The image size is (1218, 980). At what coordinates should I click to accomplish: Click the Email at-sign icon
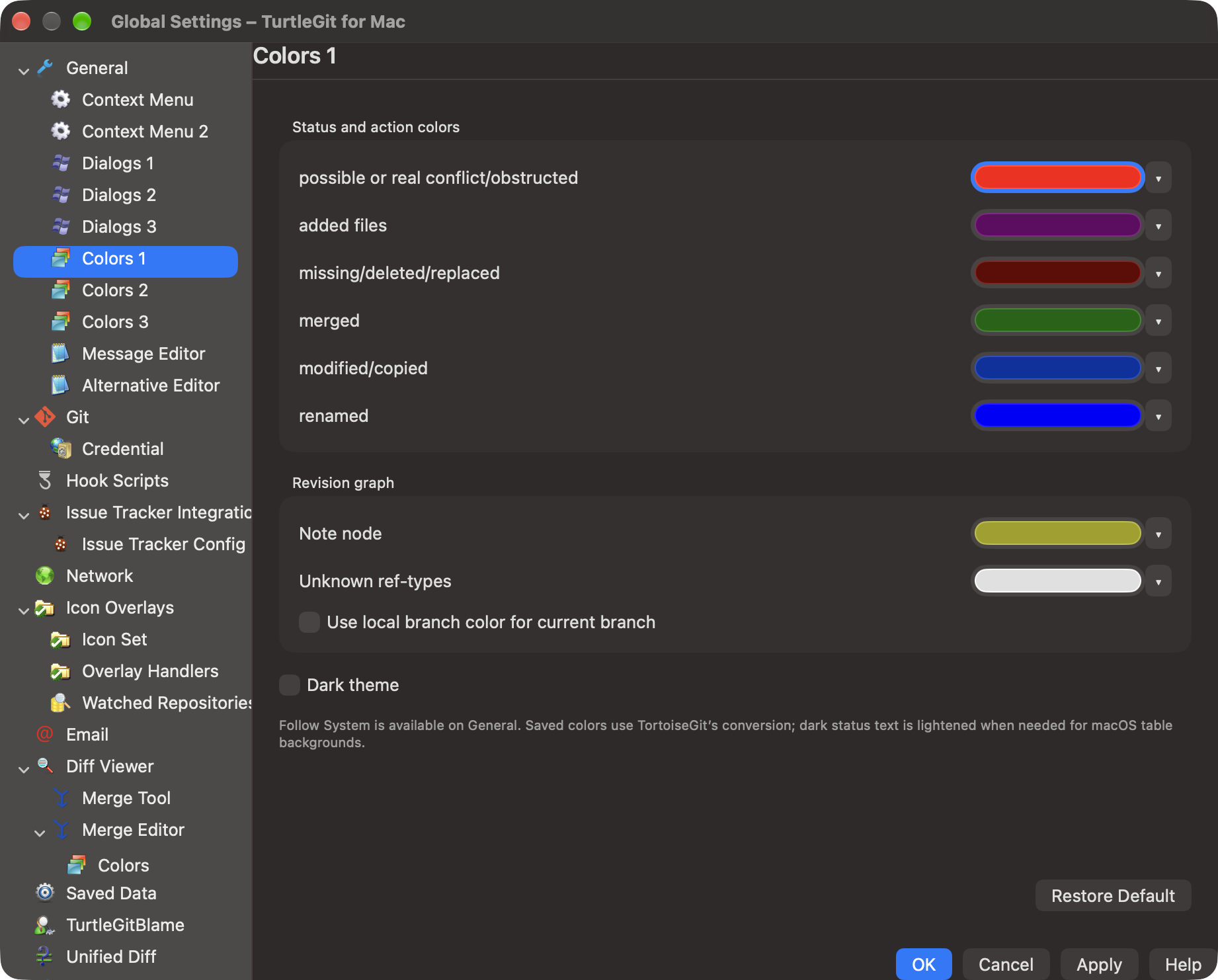click(45, 734)
